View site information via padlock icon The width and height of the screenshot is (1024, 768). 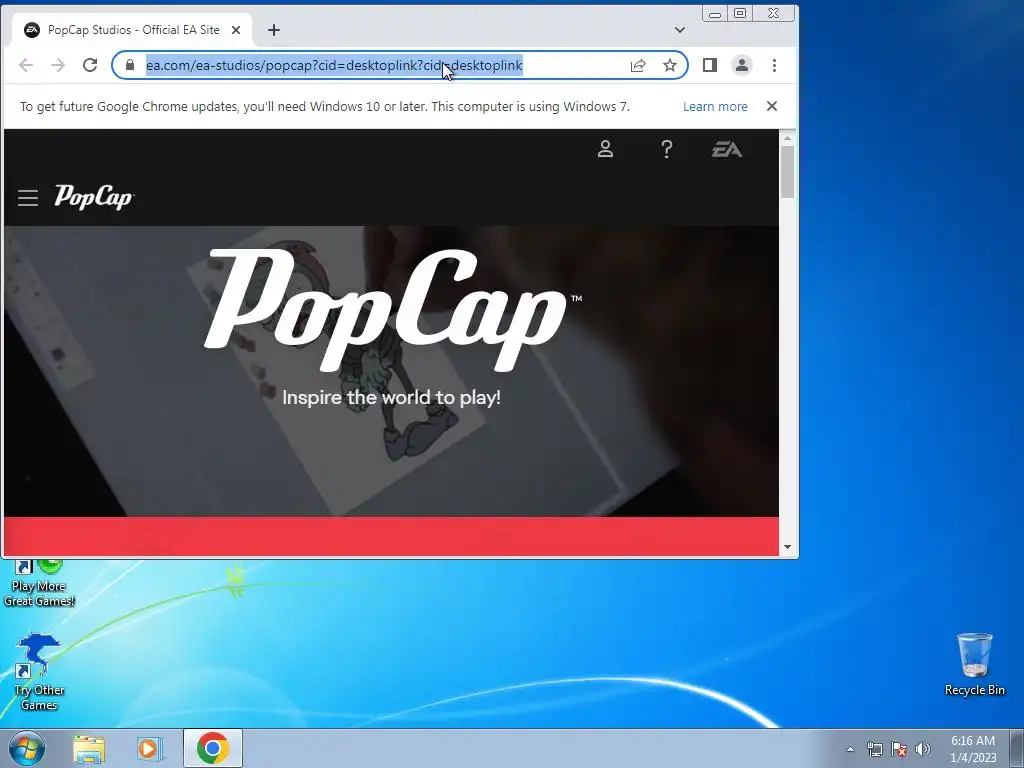[x=130, y=65]
